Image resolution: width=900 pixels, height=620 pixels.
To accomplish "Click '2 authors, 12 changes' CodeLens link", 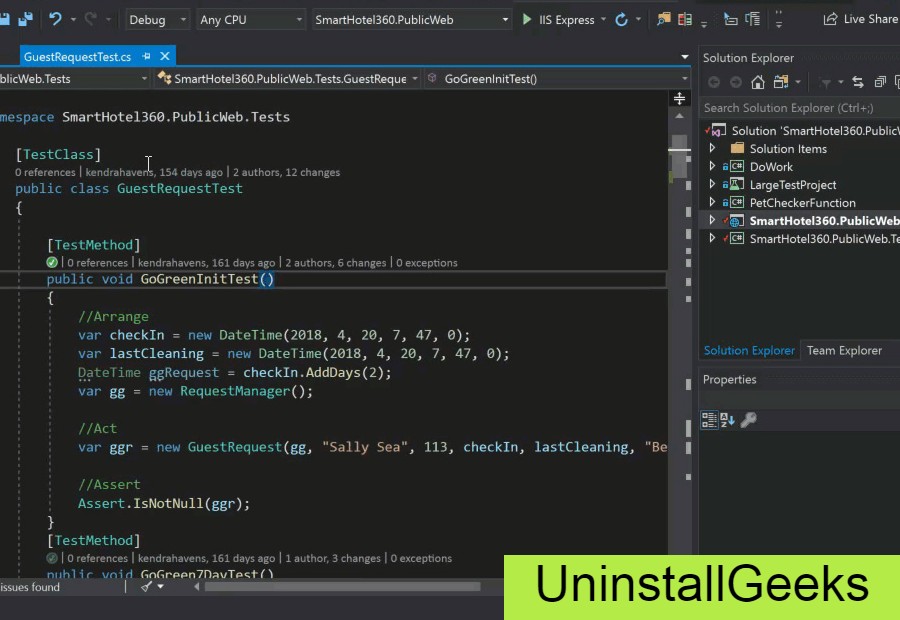I will coord(286,172).
